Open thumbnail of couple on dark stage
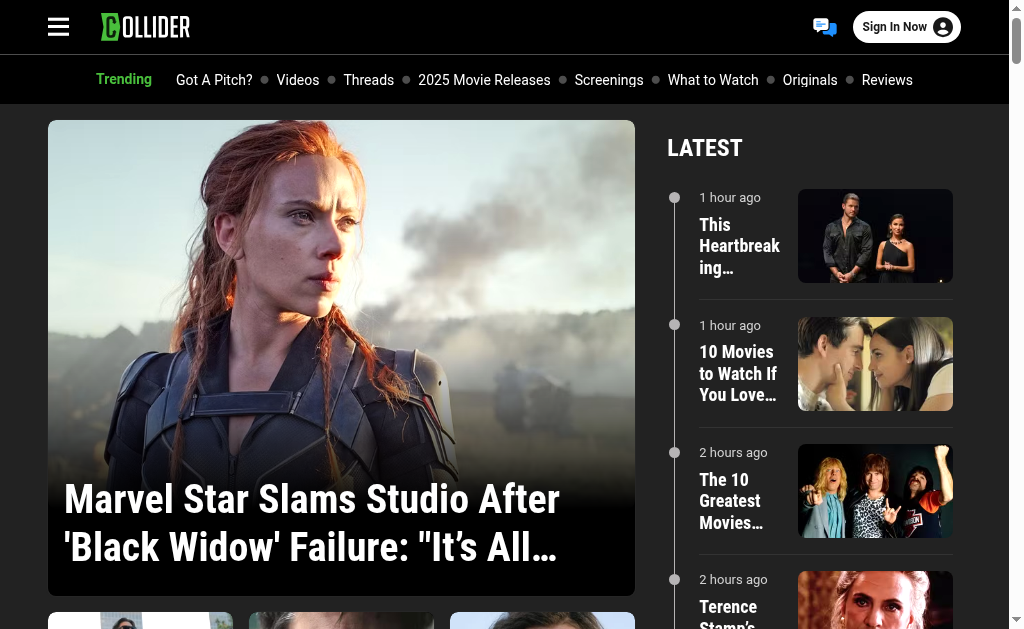Image resolution: width=1024 pixels, height=629 pixels. click(875, 236)
